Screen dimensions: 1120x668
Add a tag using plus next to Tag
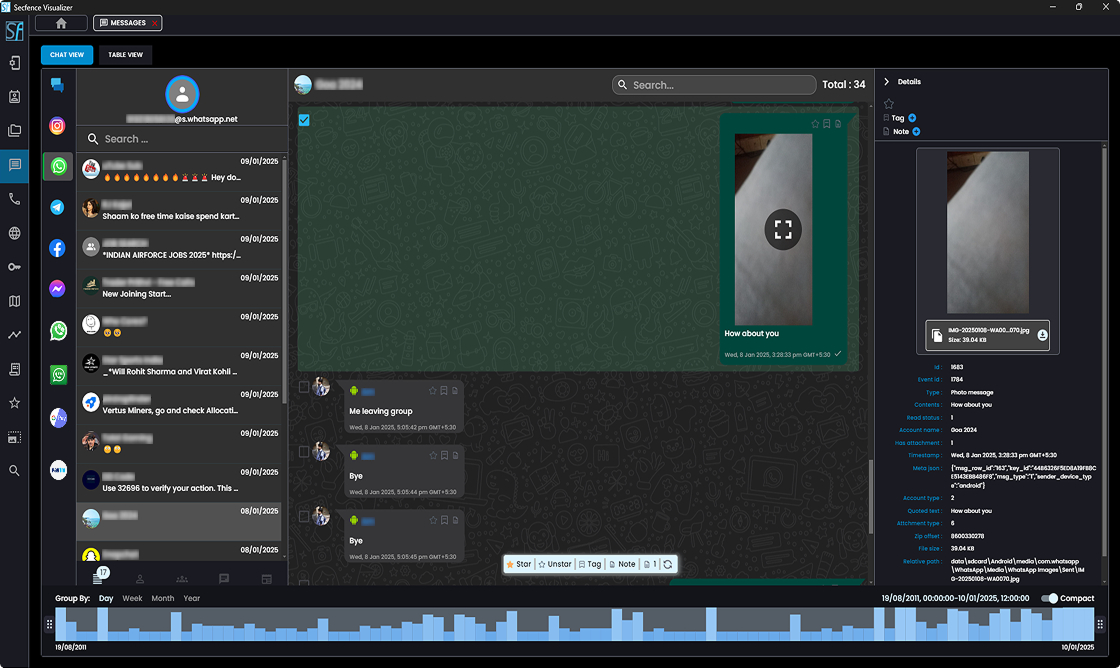click(912, 118)
